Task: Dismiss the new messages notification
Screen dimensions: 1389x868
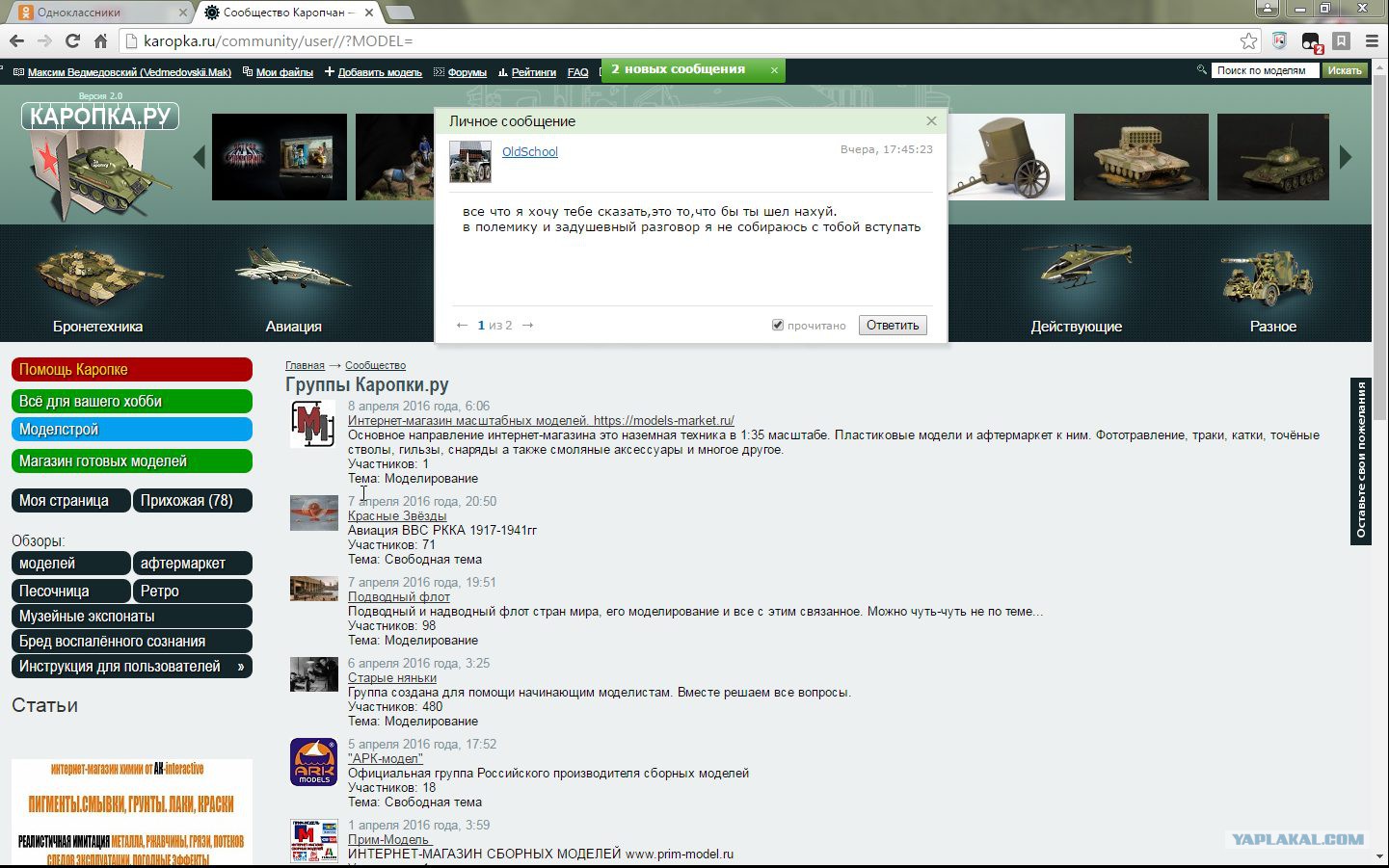Action: (774, 70)
